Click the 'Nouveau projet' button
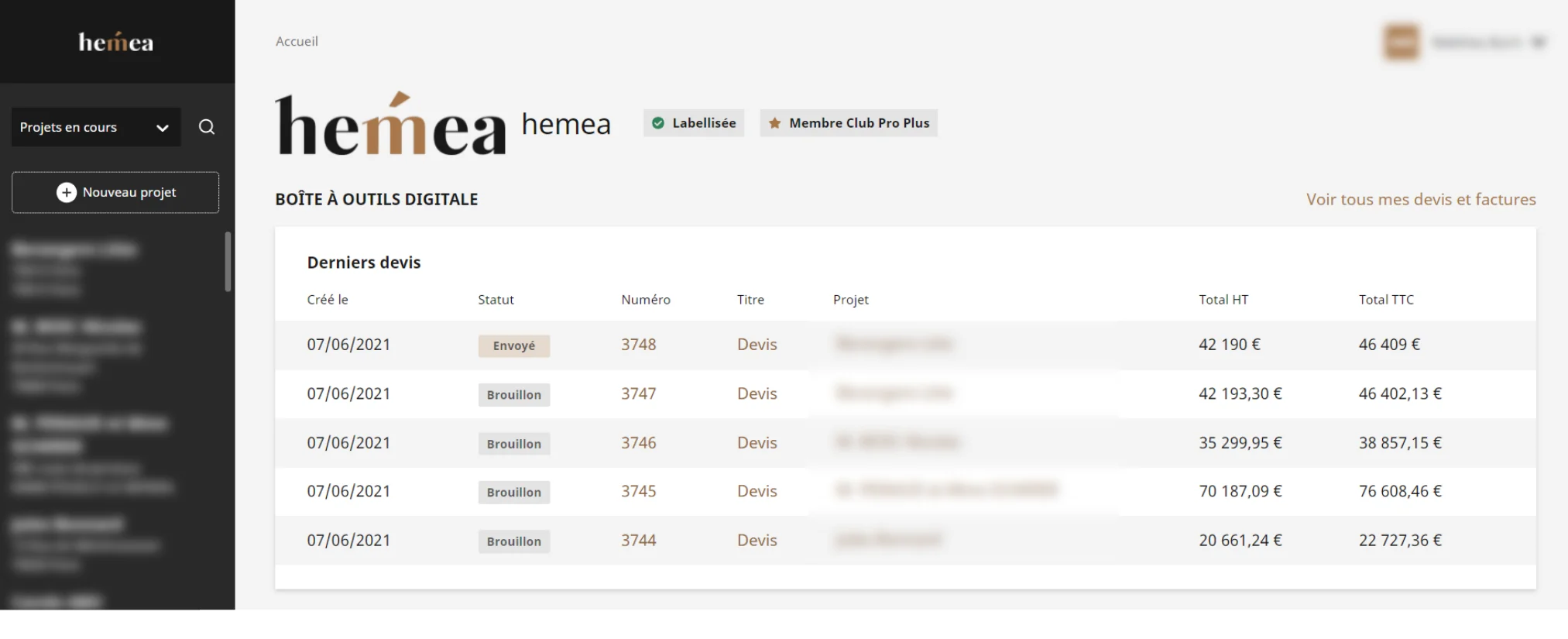This screenshot has width=1568, height=639. (115, 192)
